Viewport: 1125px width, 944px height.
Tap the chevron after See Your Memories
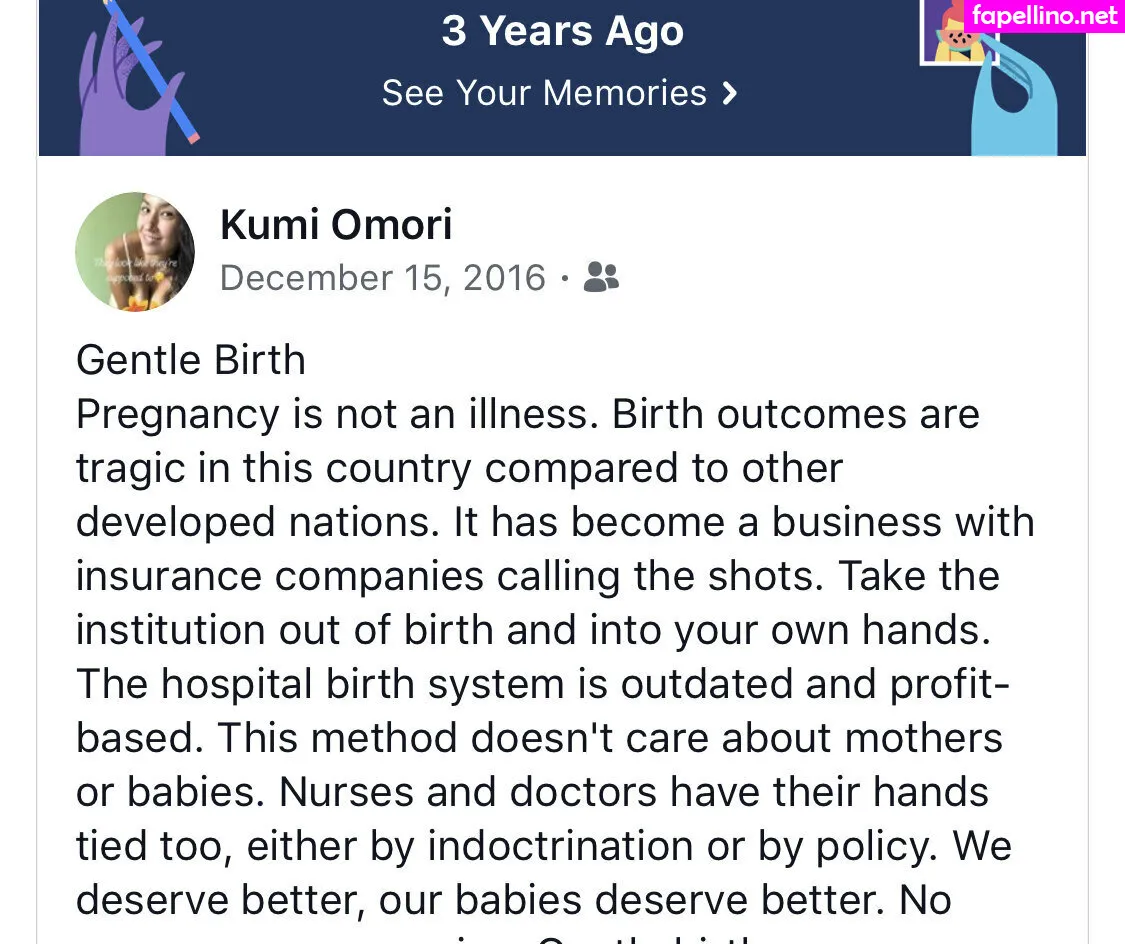(730, 94)
